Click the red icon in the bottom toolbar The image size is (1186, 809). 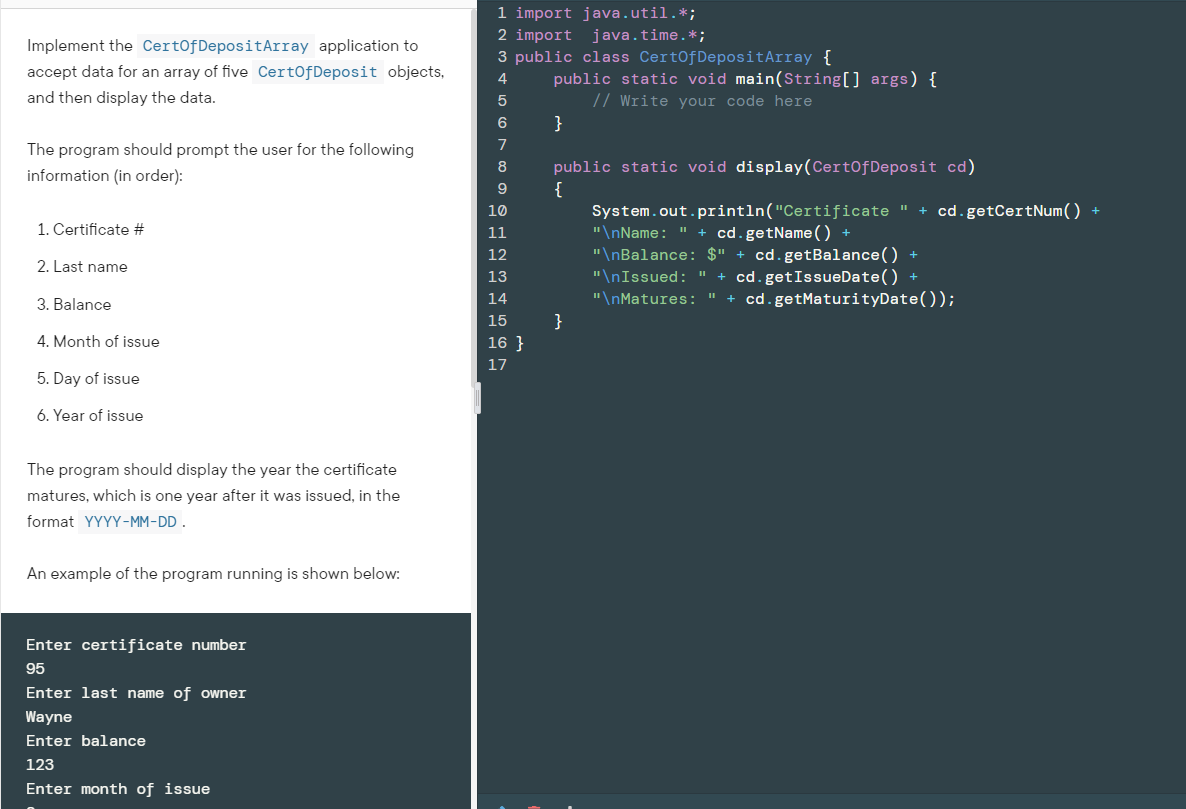point(533,805)
